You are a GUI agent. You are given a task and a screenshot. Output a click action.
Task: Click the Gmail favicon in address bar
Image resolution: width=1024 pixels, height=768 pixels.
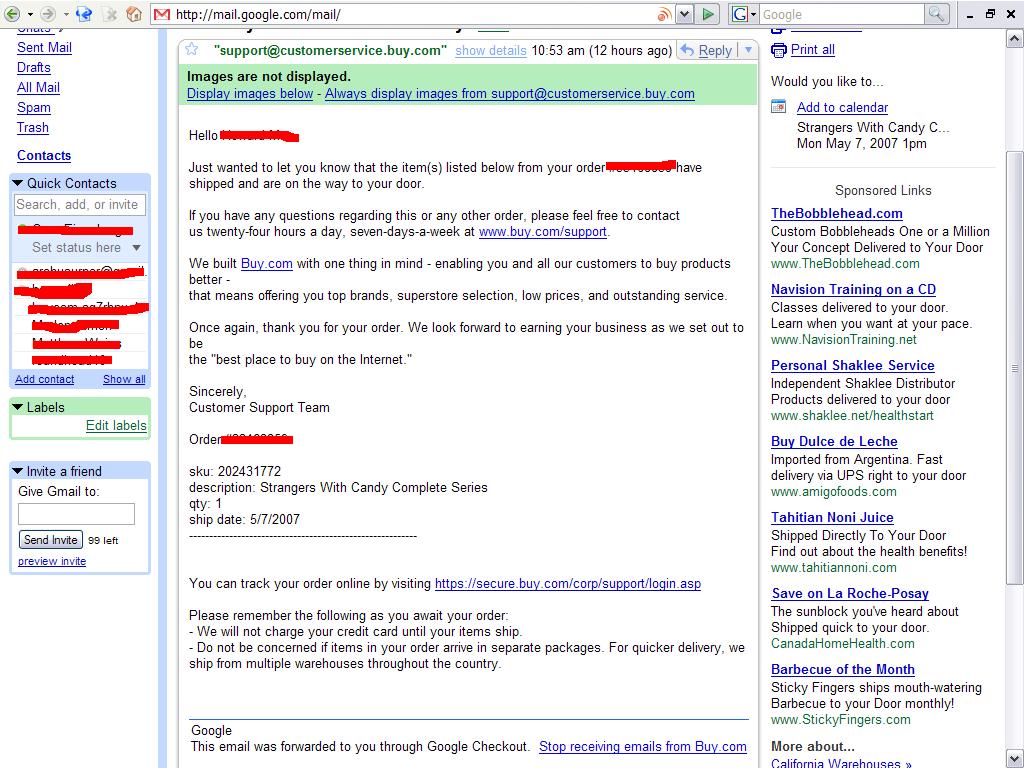(162, 14)
